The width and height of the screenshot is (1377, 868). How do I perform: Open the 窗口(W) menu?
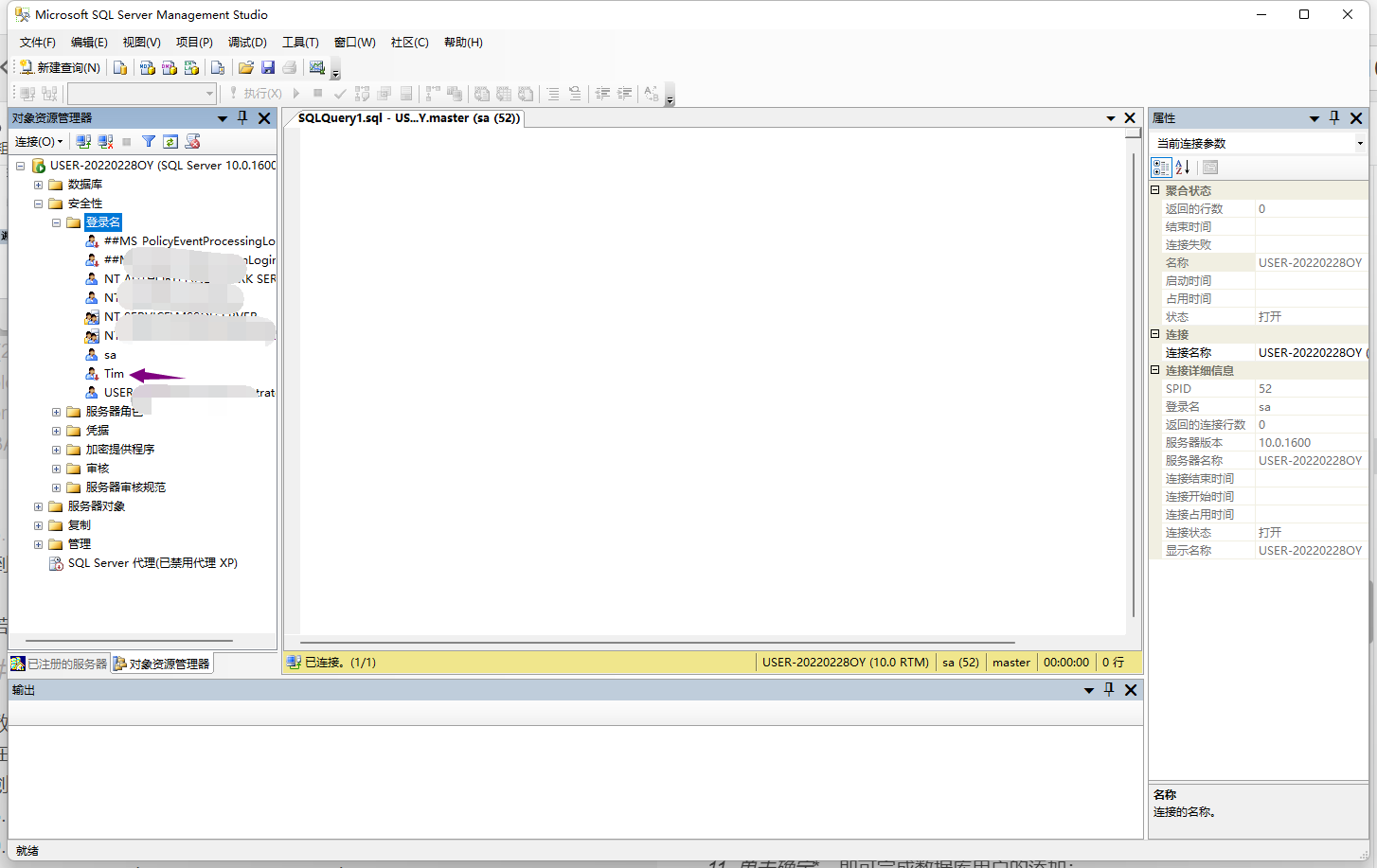pyautogui.click(x=354, y=42)
